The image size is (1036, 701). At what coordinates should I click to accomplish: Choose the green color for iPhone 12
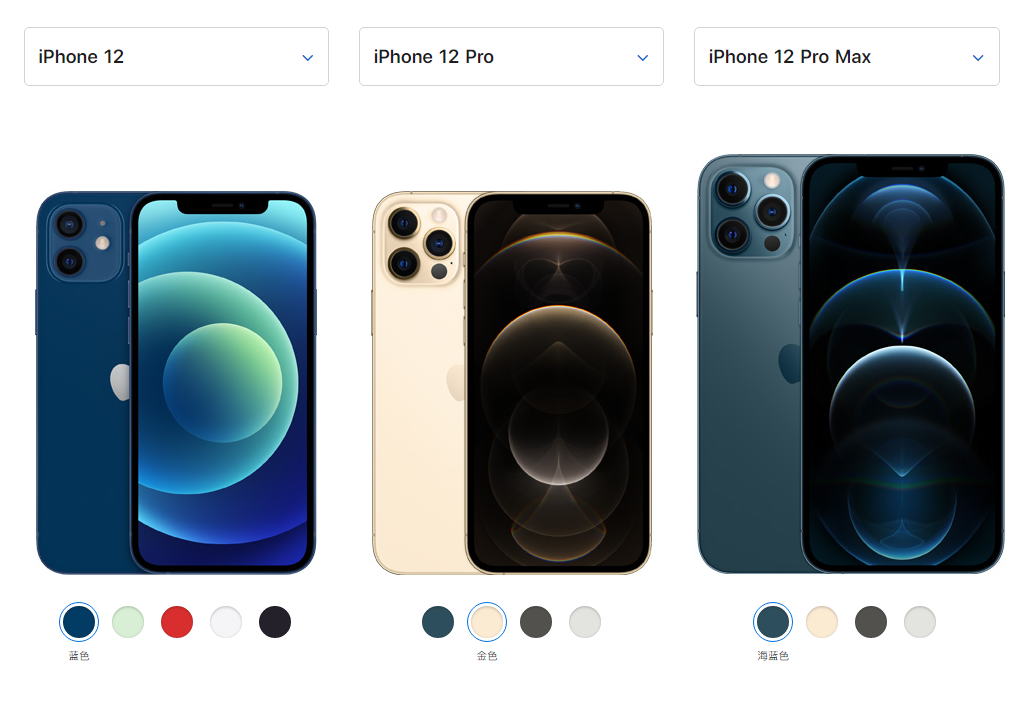click(x=128, y=622)
